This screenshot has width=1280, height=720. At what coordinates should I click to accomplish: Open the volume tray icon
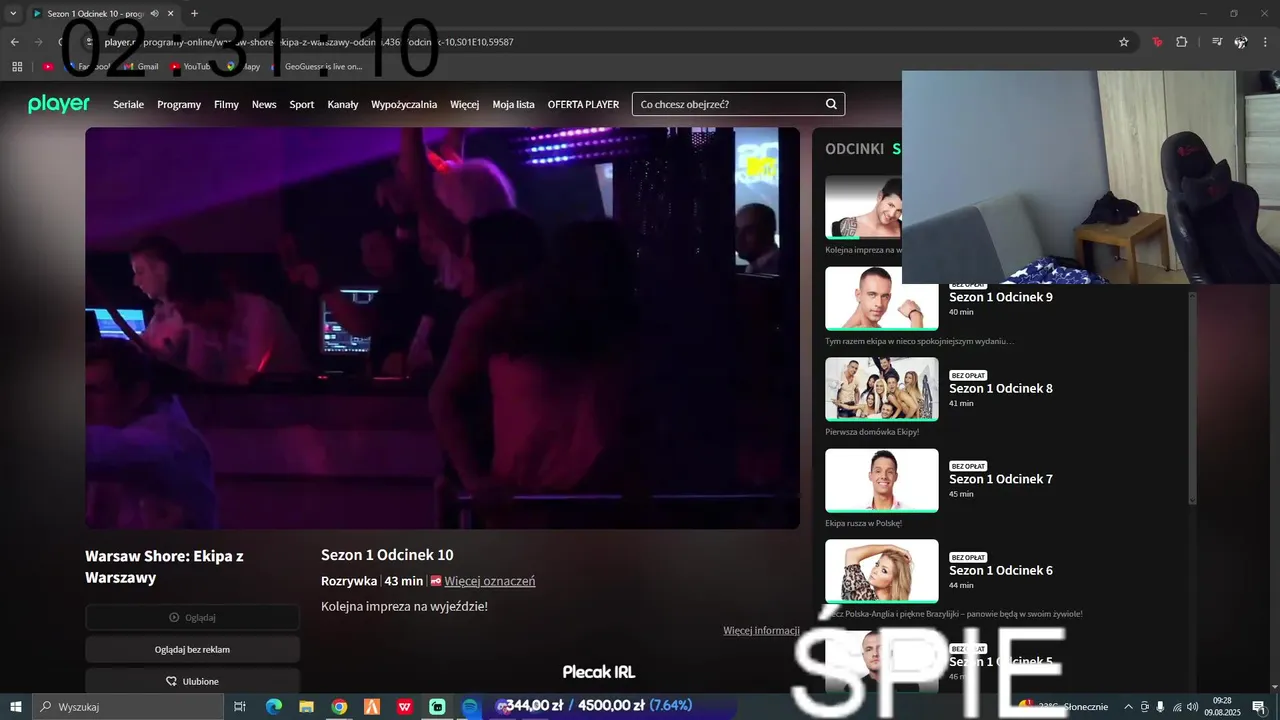pos(1193,707)
